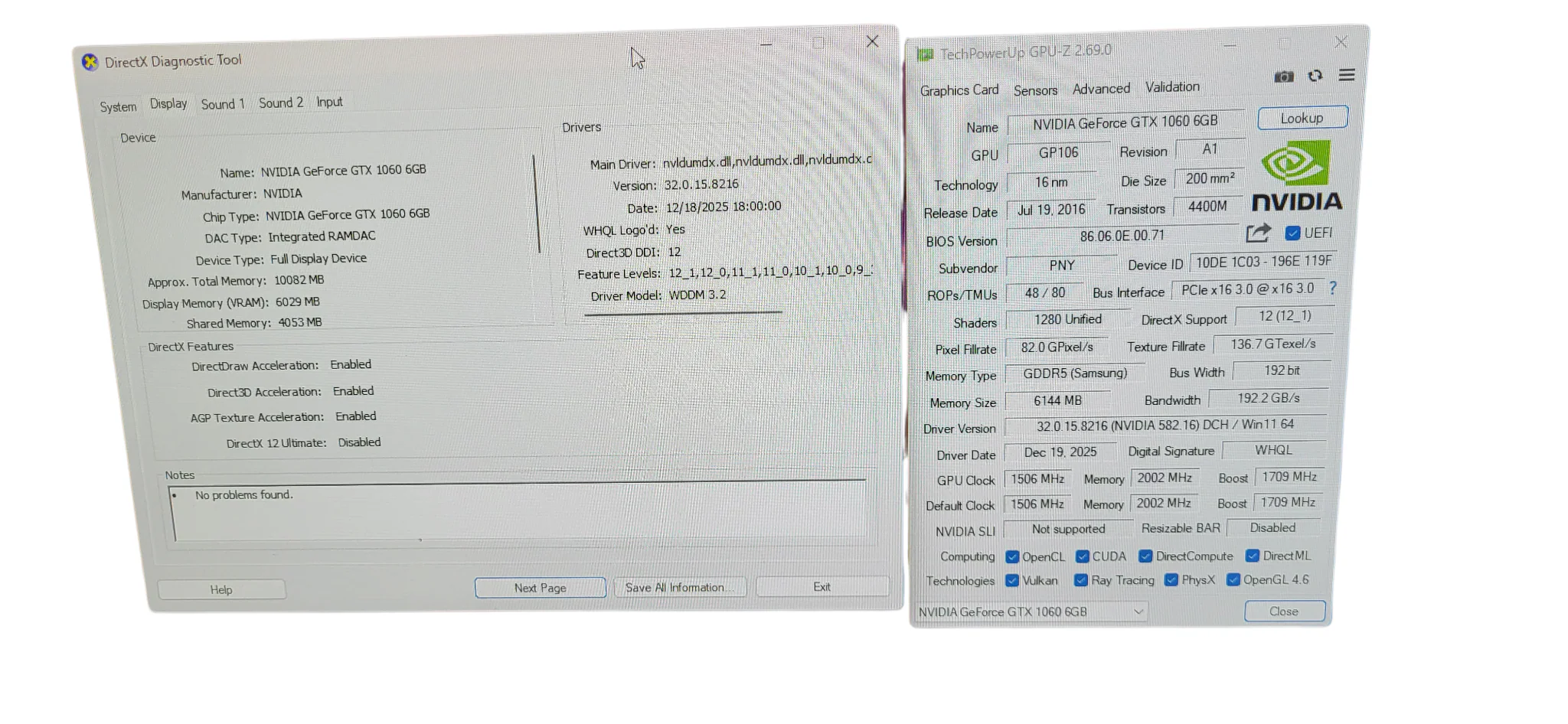Click the GPU-Z refresh icon
The height and width of the screenshot is (724, 1568).
pyautogui.click(x=1315, y=76)
